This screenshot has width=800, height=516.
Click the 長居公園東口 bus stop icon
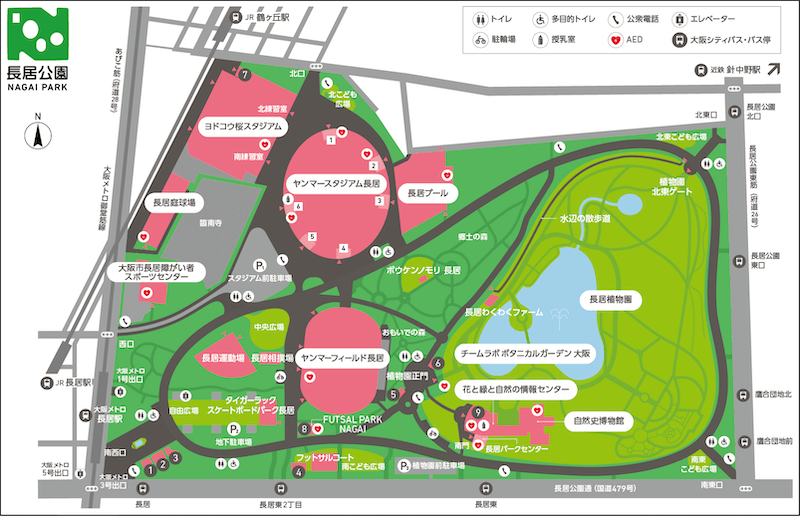[739, 261]
